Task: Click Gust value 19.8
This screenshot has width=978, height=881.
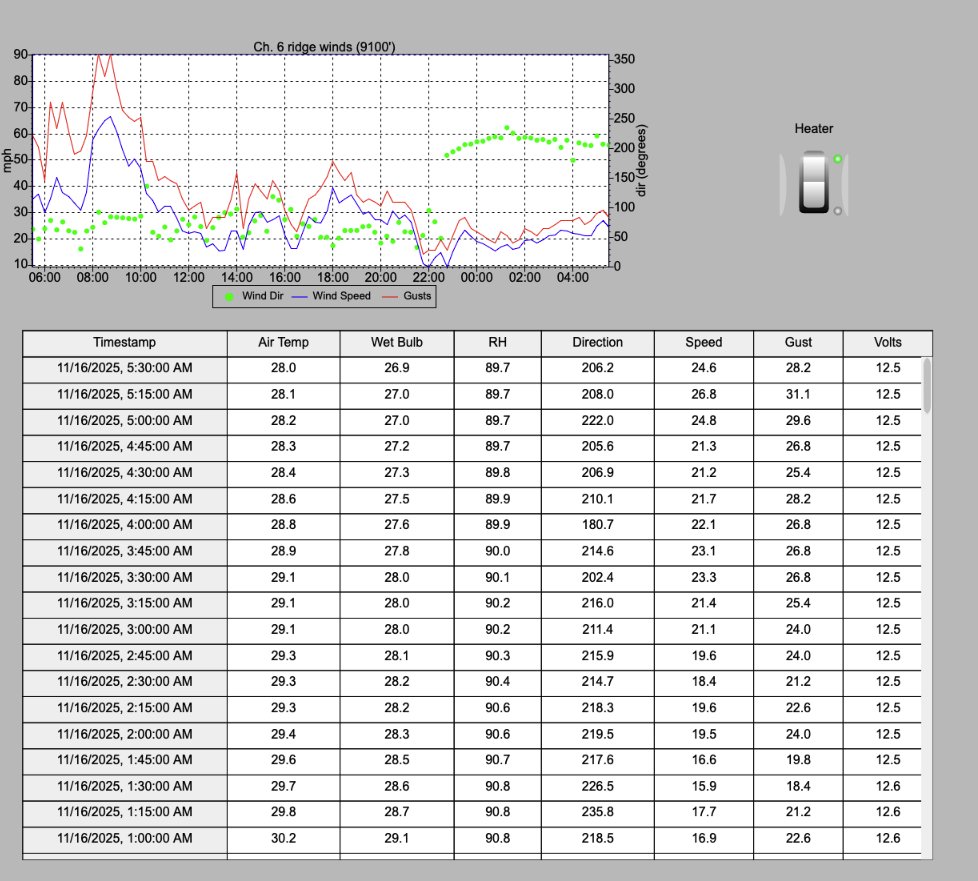Action: (798, 760)
